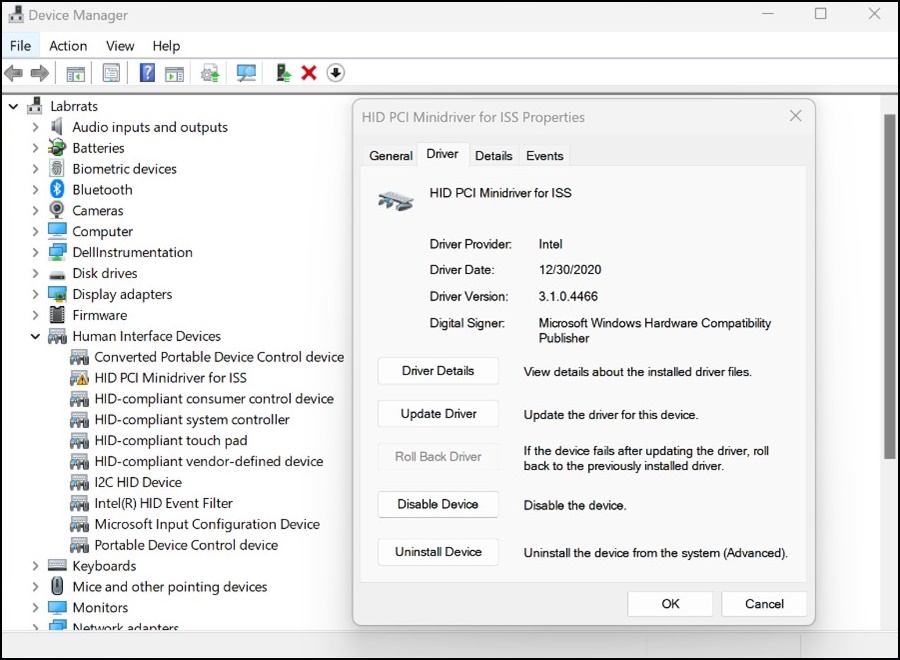Screen dimensions: 900x660
Task: Click Enable device green arrow toolbar icon
Action: tap(283, 73)
